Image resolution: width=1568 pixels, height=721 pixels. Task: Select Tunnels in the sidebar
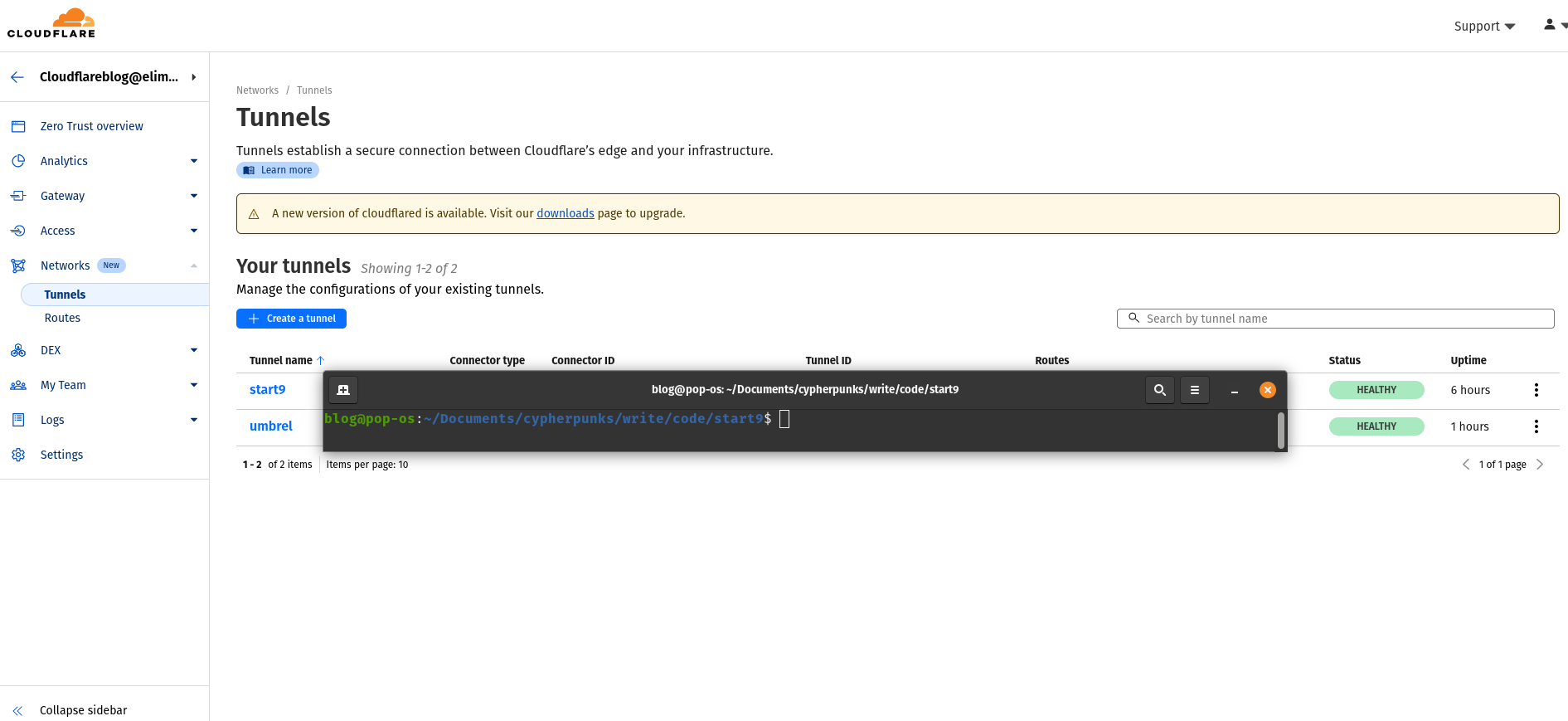click(114, 295)
